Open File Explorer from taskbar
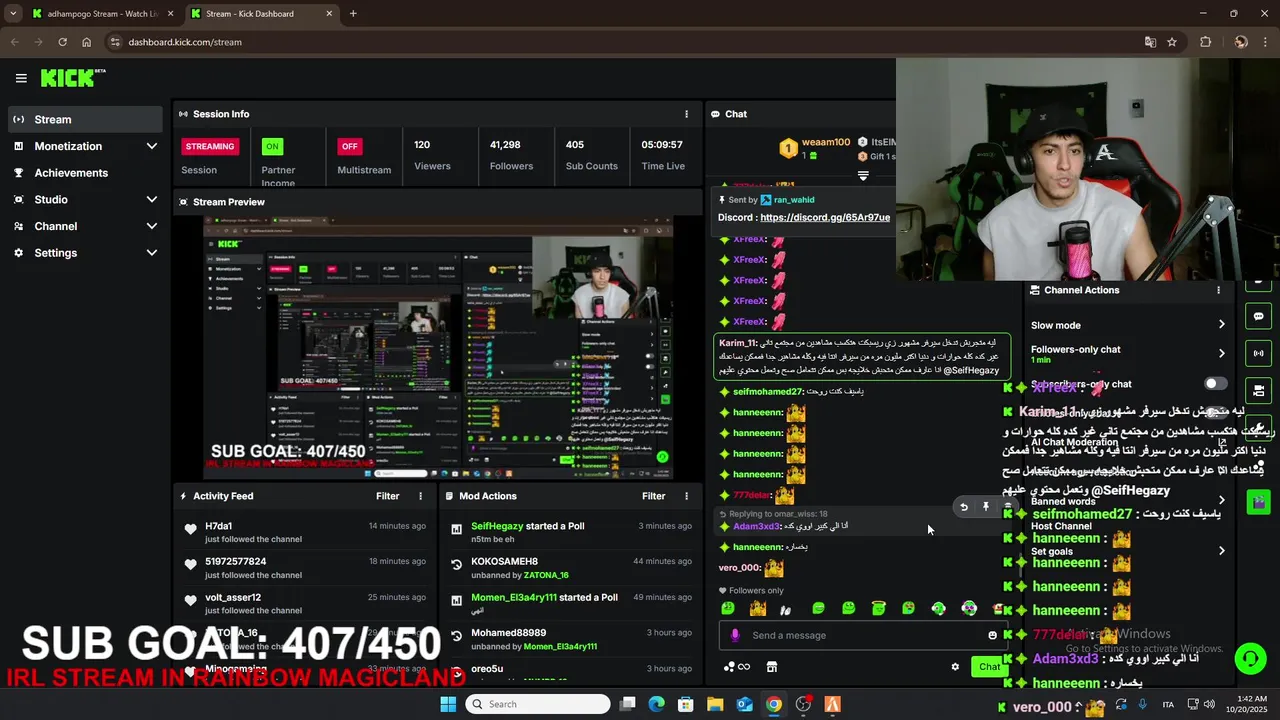1280x720 pixels. tap(715, 704)
